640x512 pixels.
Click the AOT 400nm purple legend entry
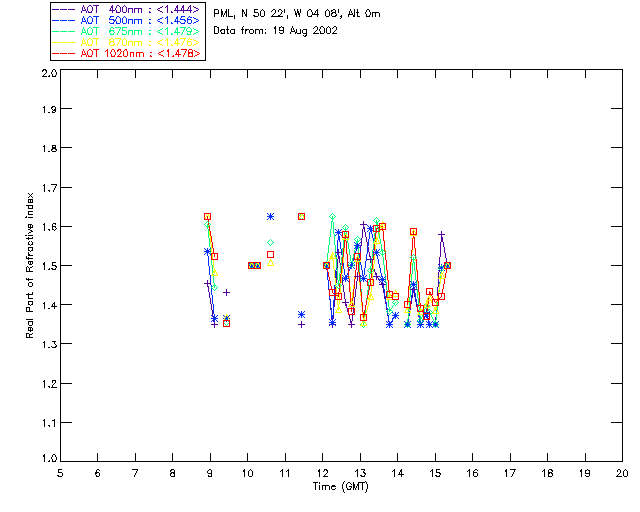coord(129,9)
